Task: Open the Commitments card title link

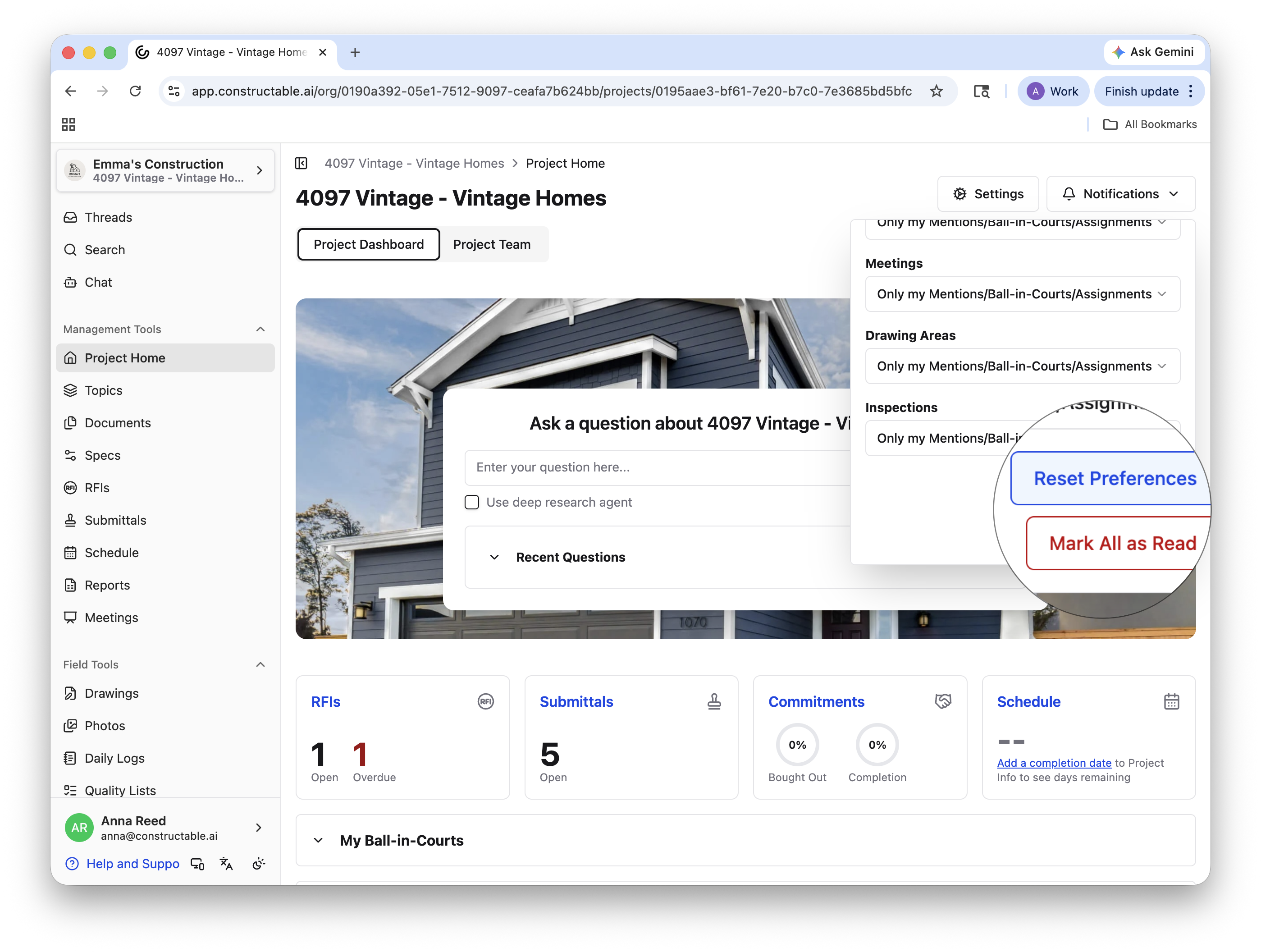Action: click(x=816, y=702)
